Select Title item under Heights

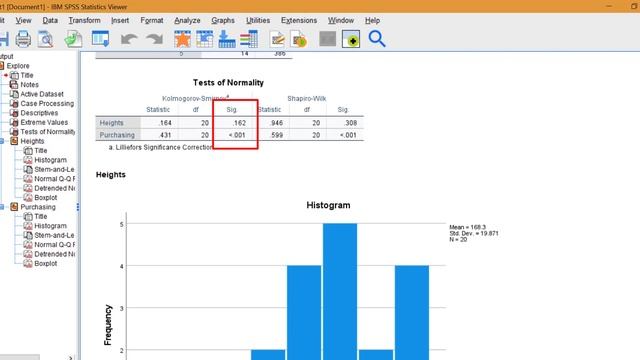coord(41,151)
